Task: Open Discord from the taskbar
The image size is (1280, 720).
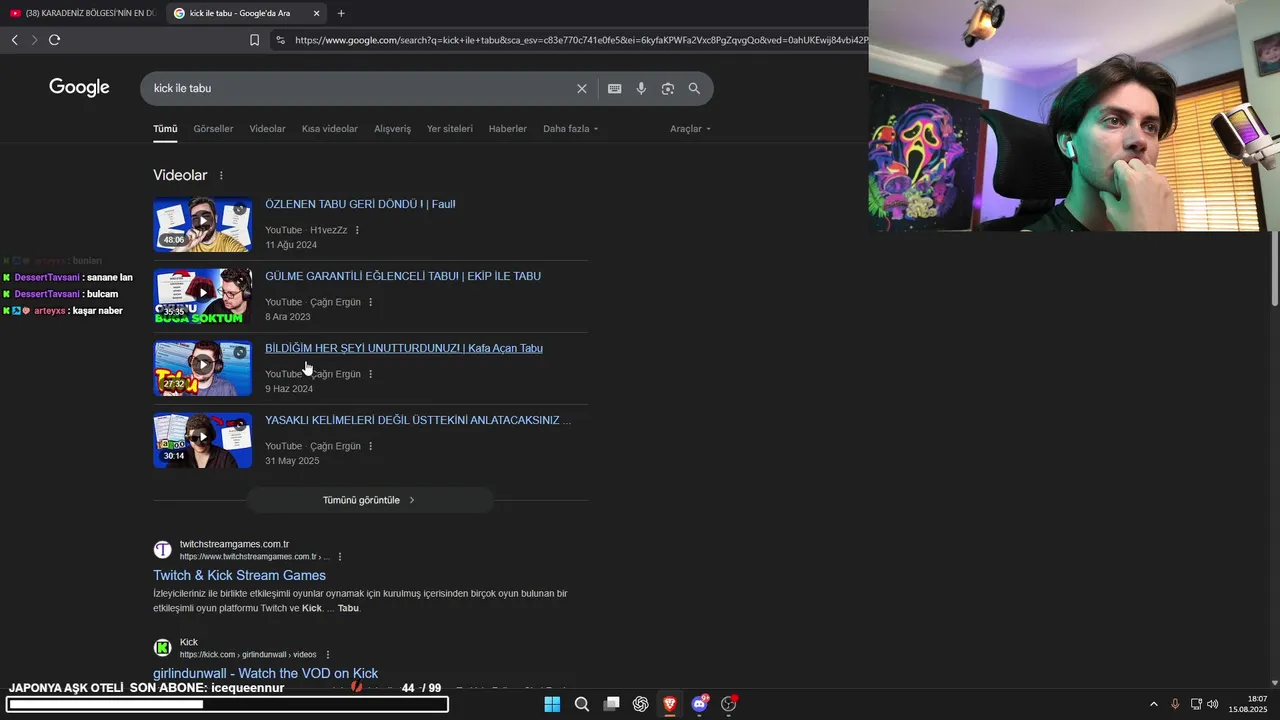Action: 700,704
